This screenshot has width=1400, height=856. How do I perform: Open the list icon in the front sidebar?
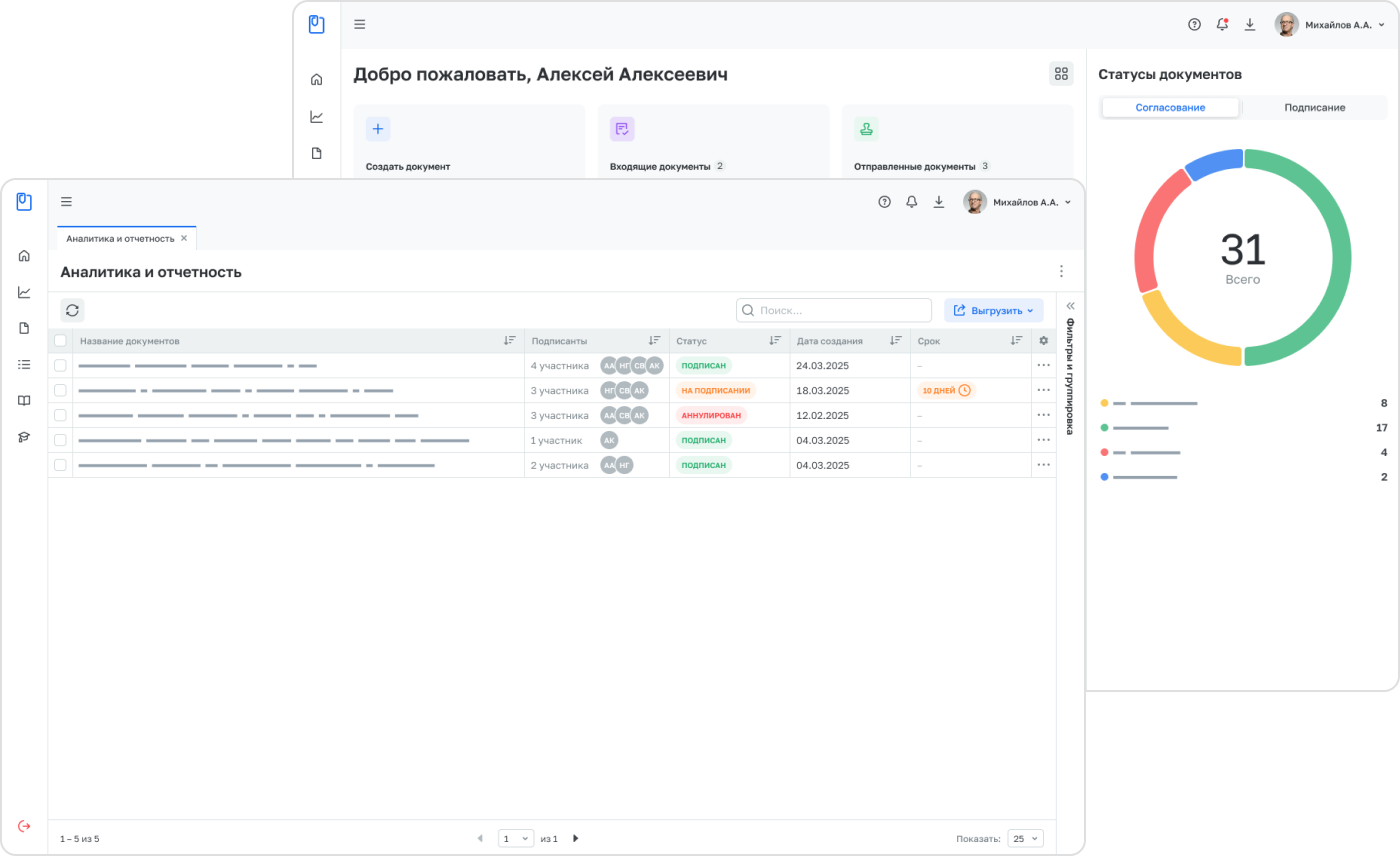24,364
